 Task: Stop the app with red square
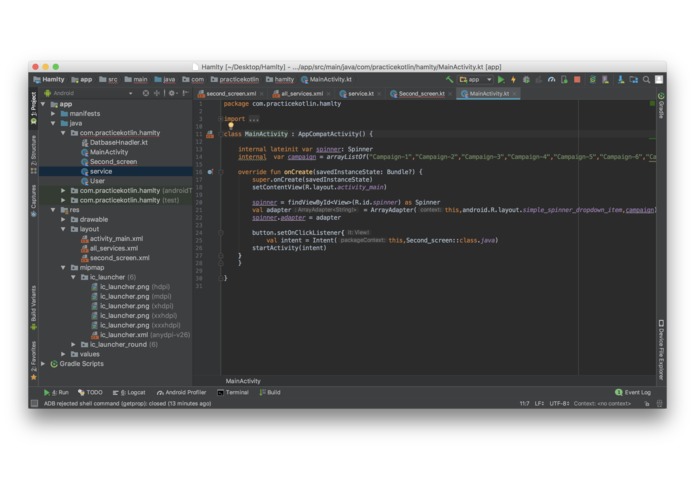tap(577, 80)
